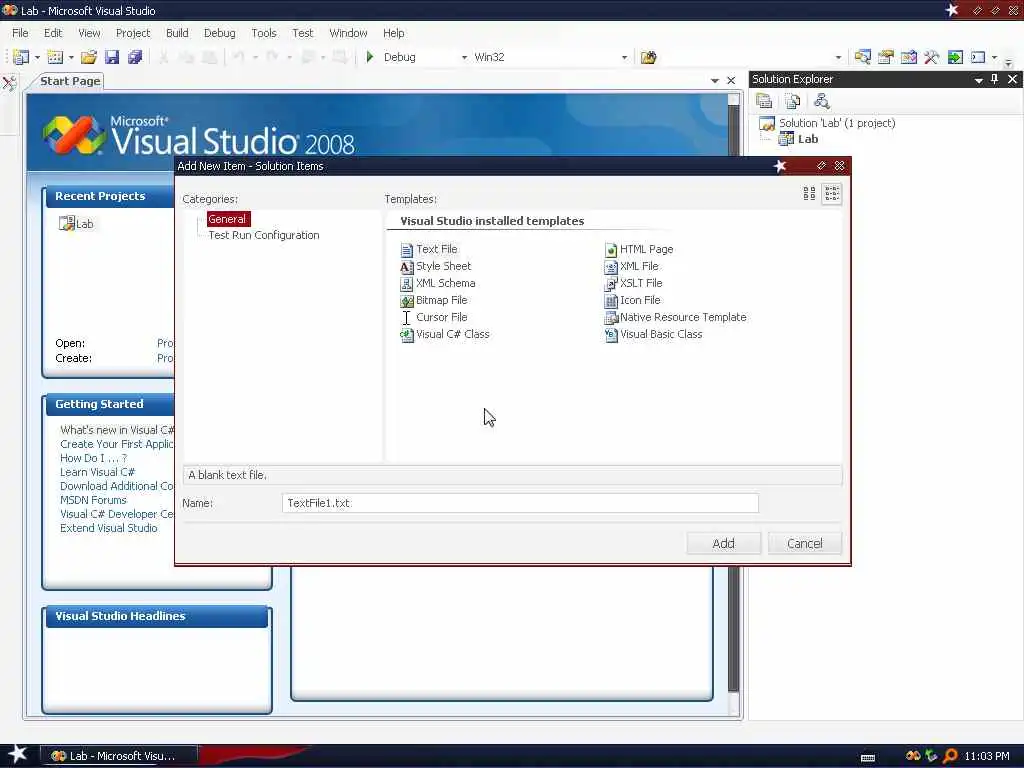Viewport: 1024px width, 768px height.
Task: Select the Test Run Configuration category
Action: coord(264,235)
